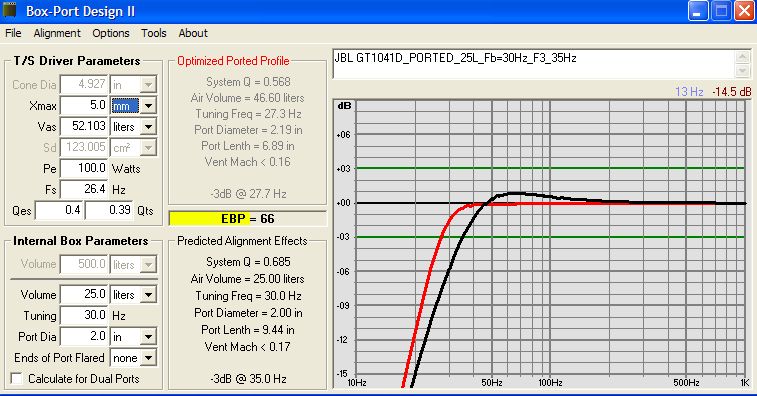Open the File menu
The height and width of the screenshot is (396, 757).
pos(13,33)
